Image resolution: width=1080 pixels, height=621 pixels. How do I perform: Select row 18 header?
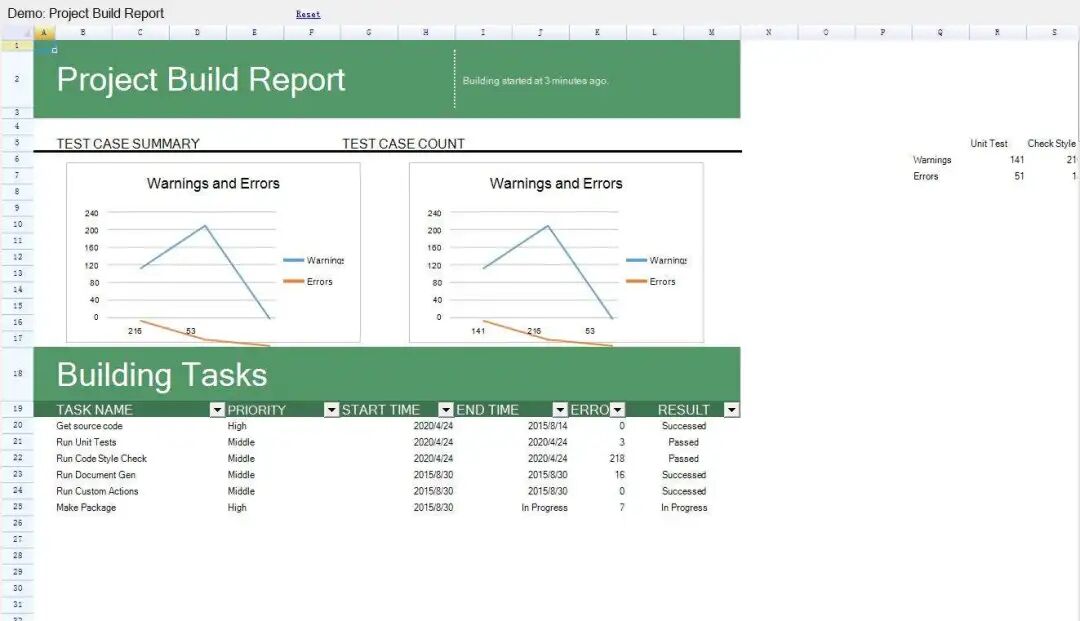click(x=17, y=374)
